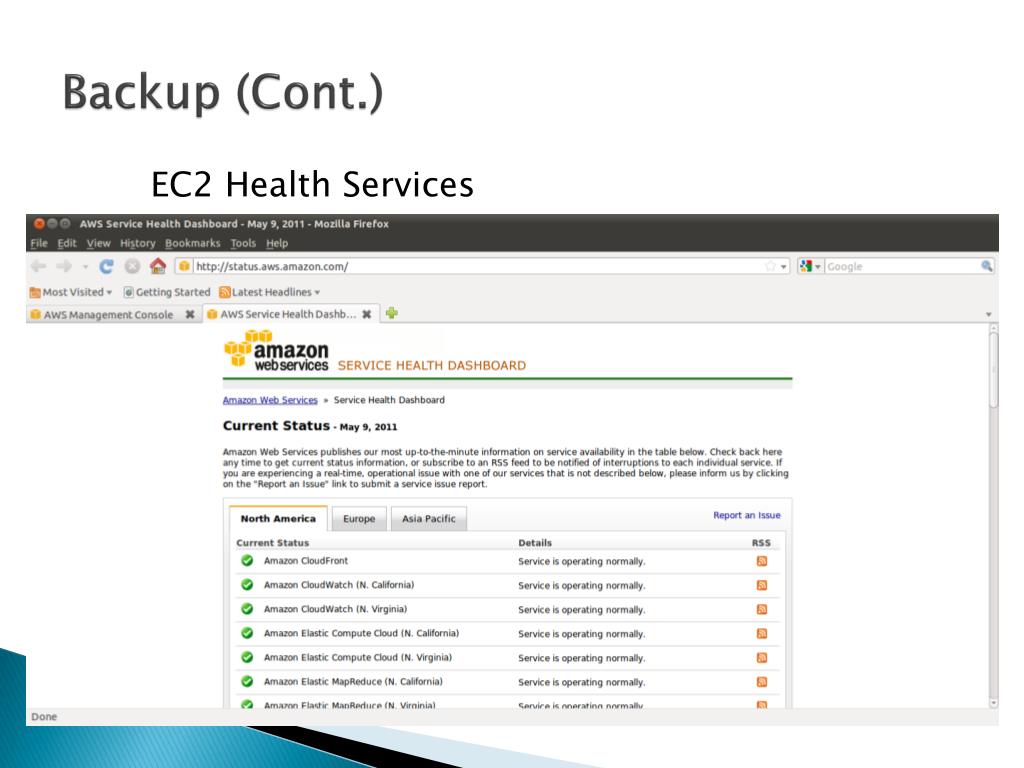
Task: Click the green status check for CloudWatch (N. Virginia)
Action: coord(247,609)
